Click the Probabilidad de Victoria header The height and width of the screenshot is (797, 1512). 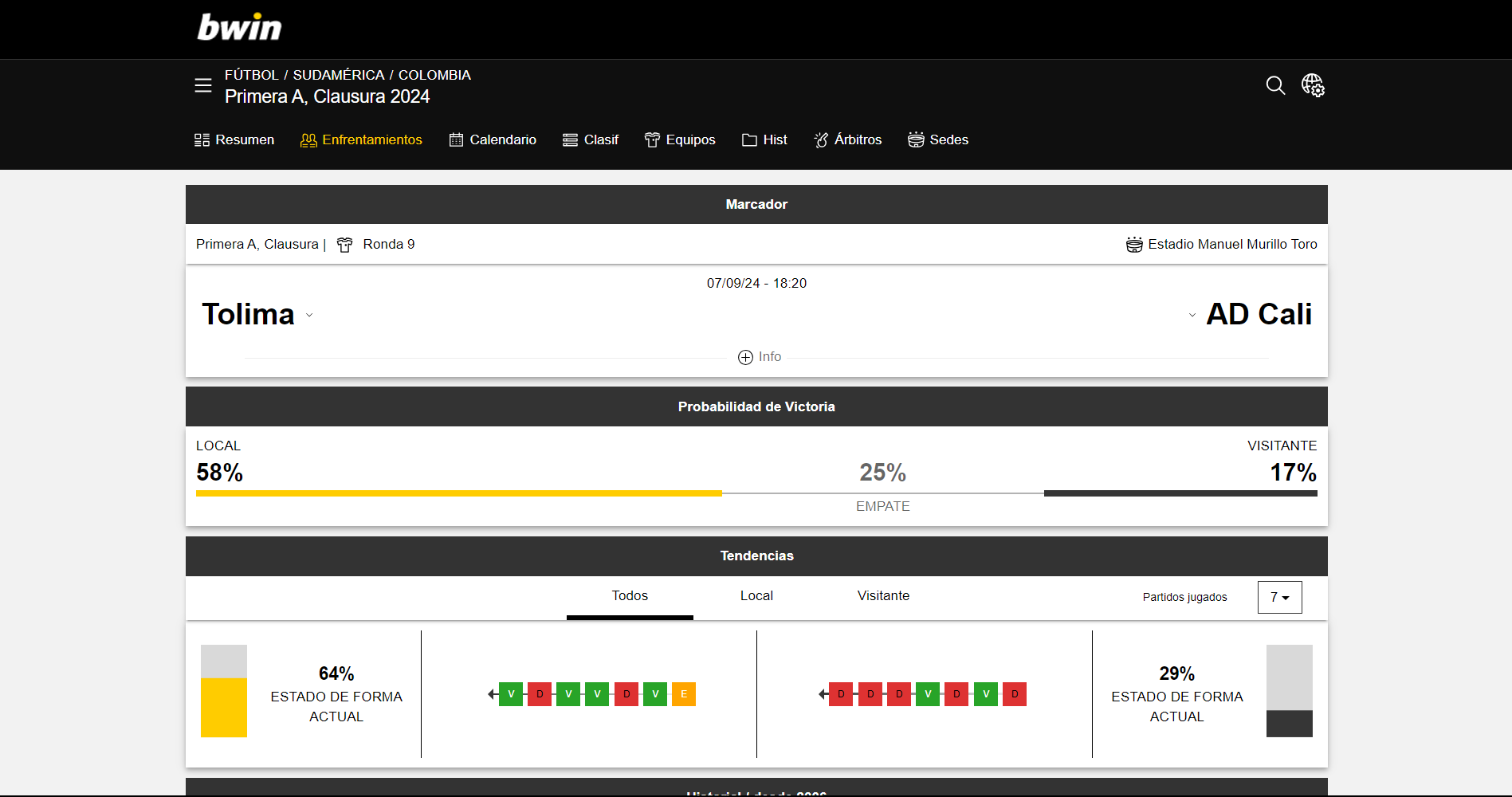[756, 406]
